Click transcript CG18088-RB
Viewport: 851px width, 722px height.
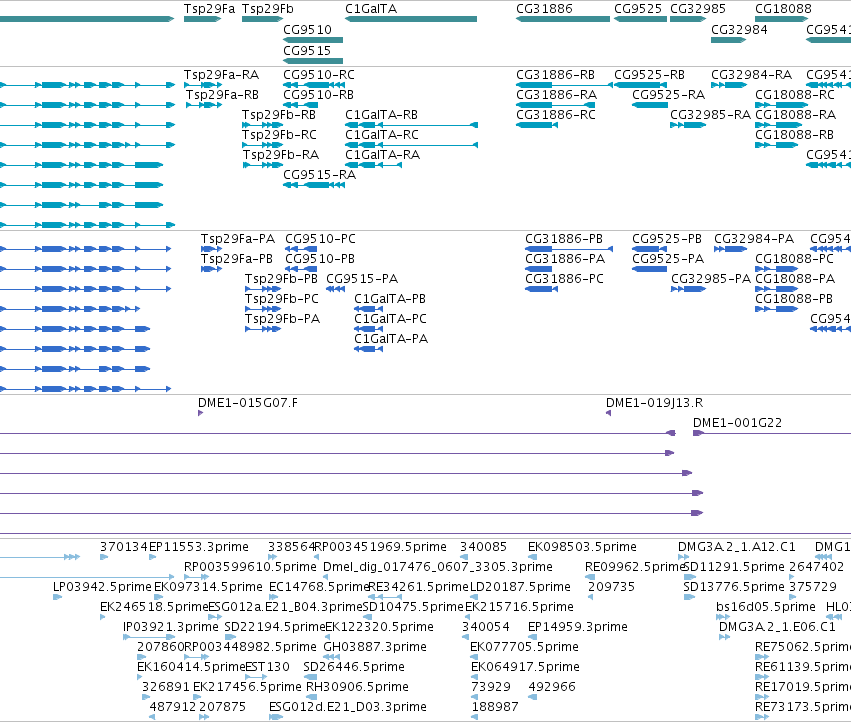click(794, 135)
